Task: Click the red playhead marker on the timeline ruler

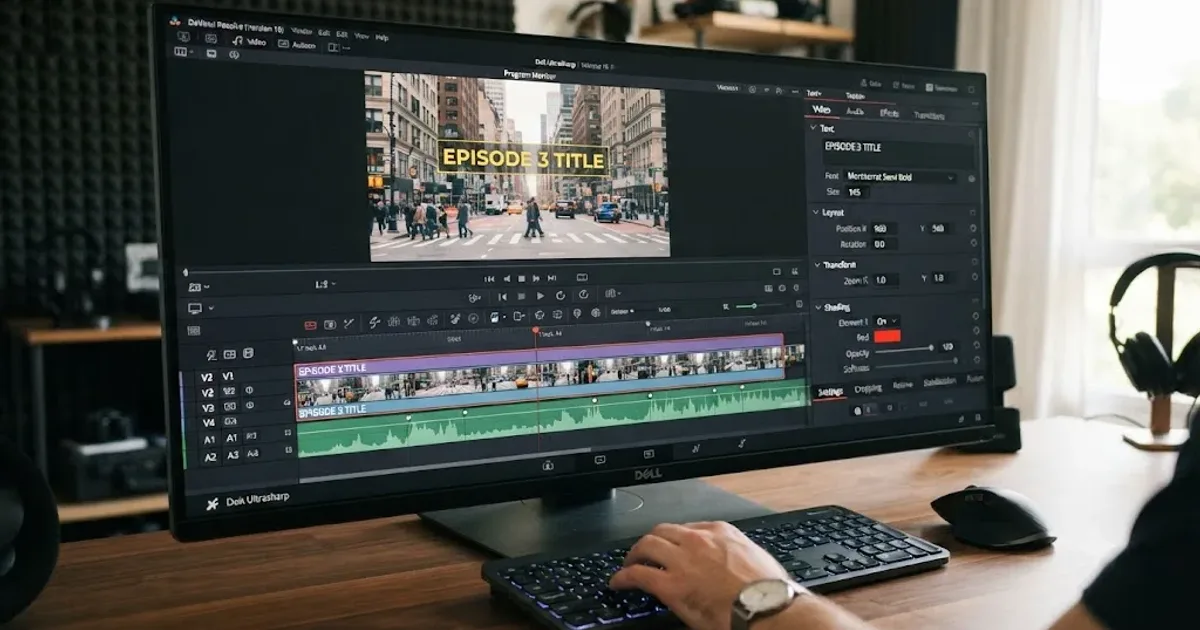Action: coord(536,331)
